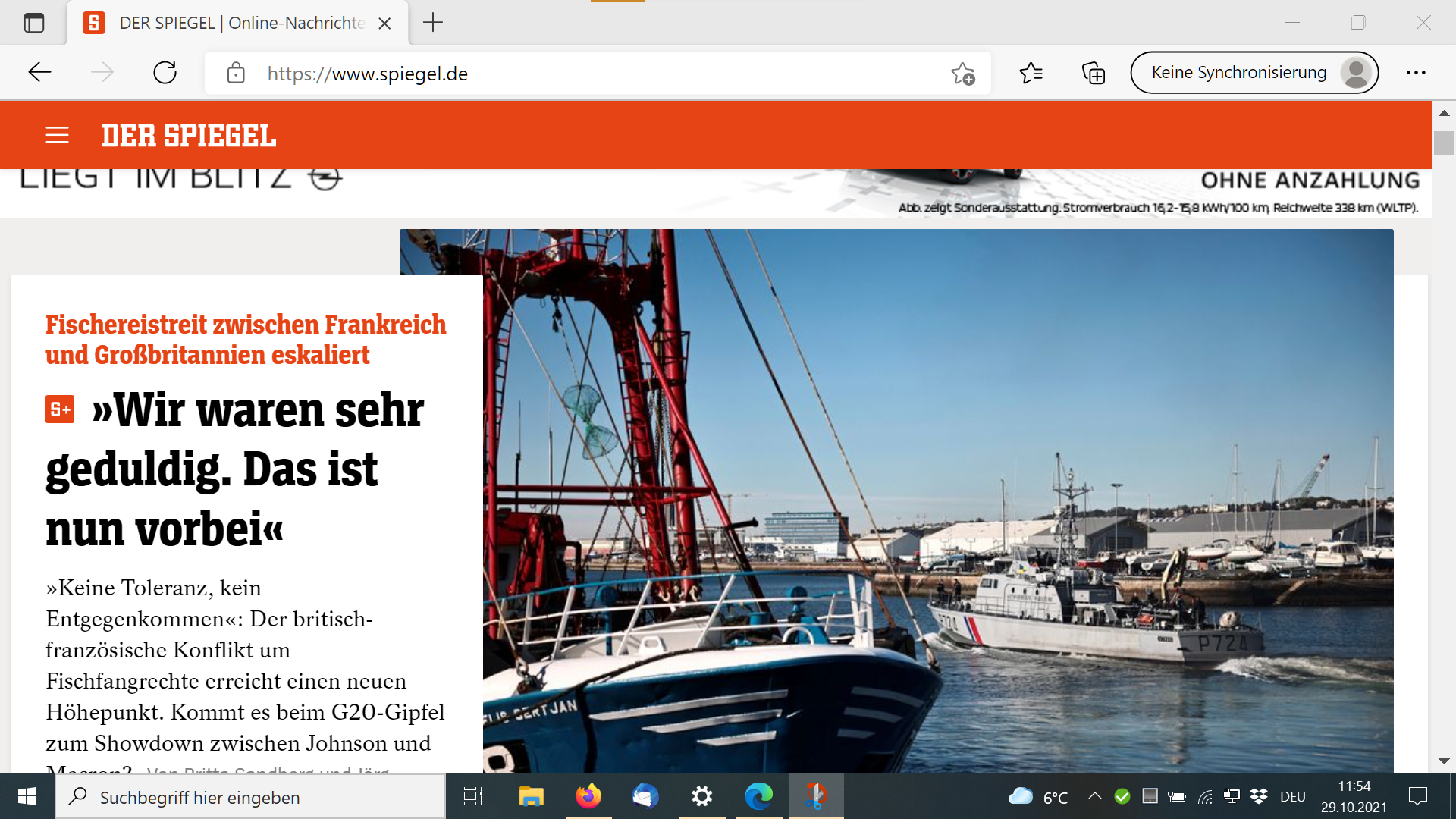Viewport: 1456px width, 819px height.
Task: Show hidden system tray icons
Action: pos(1094,796)
